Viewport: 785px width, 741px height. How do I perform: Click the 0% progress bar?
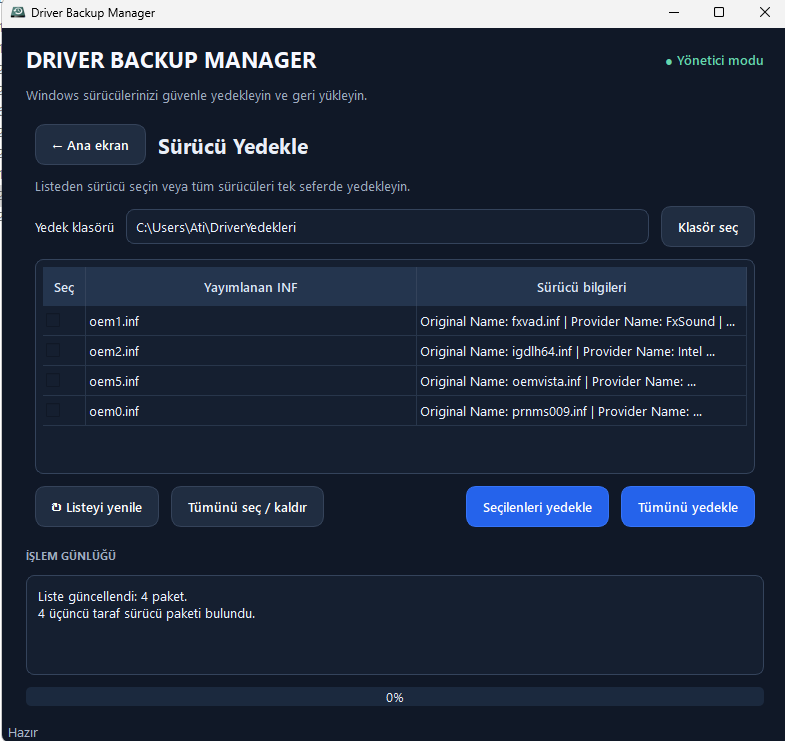coord(395,697)
